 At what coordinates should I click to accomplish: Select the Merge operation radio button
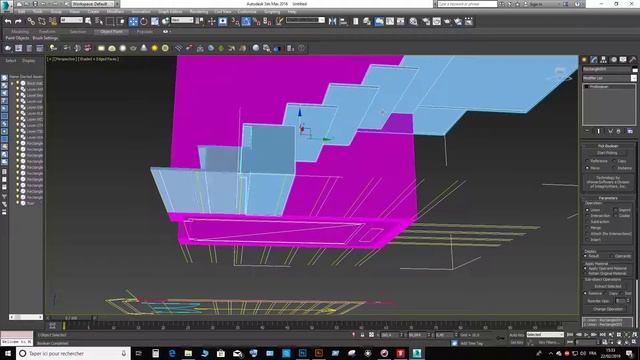tap(587, 228)
